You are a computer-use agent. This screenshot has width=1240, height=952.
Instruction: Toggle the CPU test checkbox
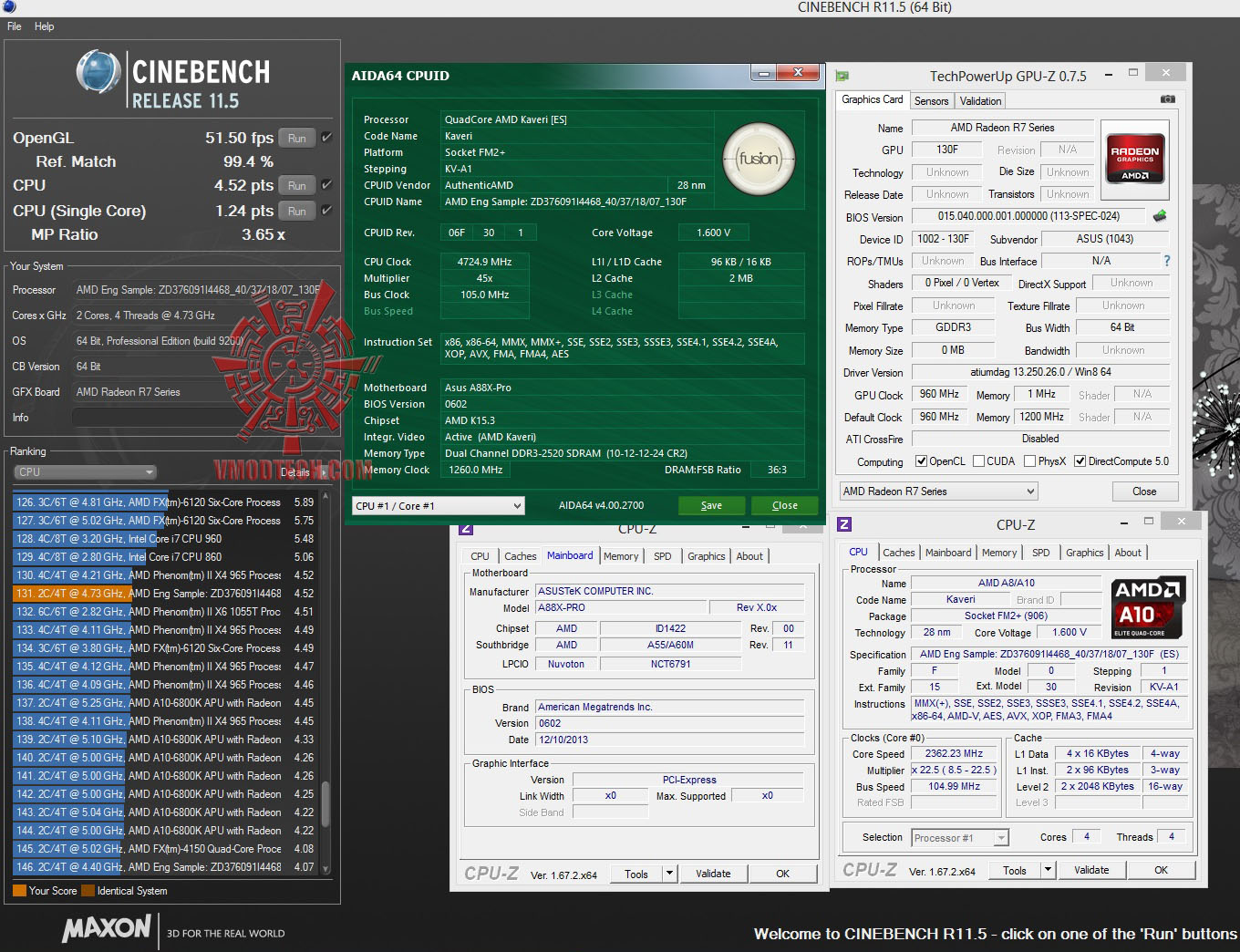pyautogui.click(x=326, y=185)
